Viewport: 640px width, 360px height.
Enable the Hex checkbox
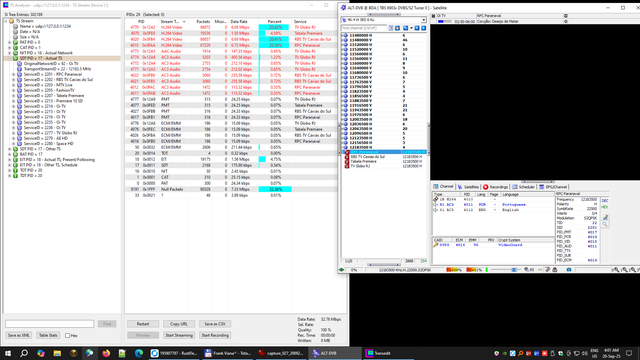[67, 336]
